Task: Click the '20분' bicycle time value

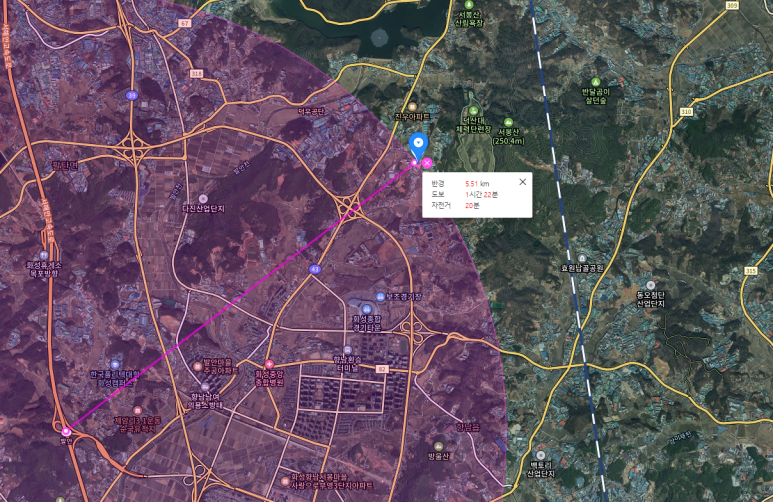Action: point(472,205)
